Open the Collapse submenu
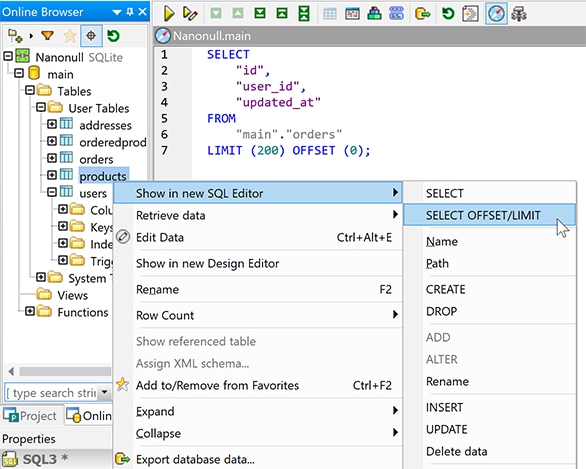Image resolution: width=586 pixels, height=469 pixels. click(x=258, y=433)
